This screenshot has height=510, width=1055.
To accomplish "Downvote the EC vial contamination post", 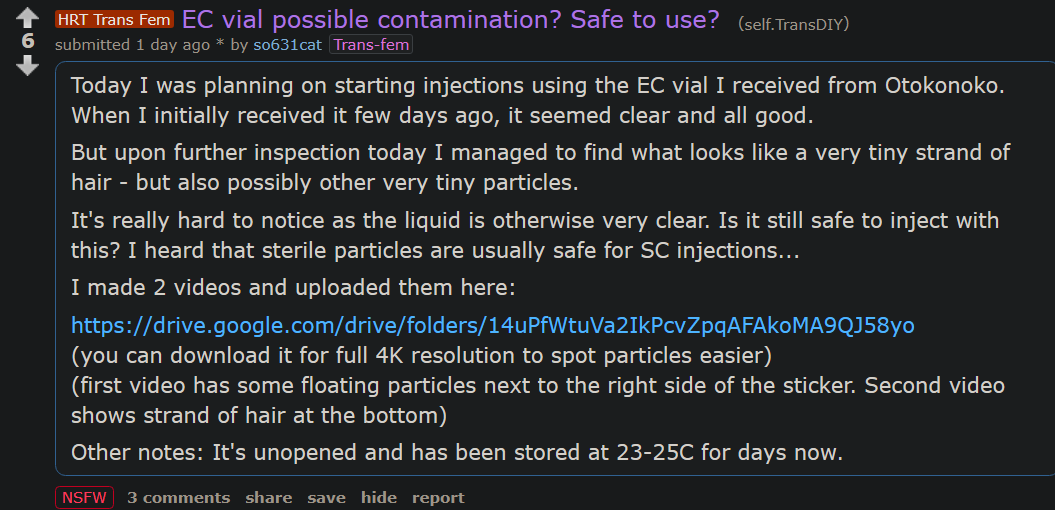I will coord(27,65).
